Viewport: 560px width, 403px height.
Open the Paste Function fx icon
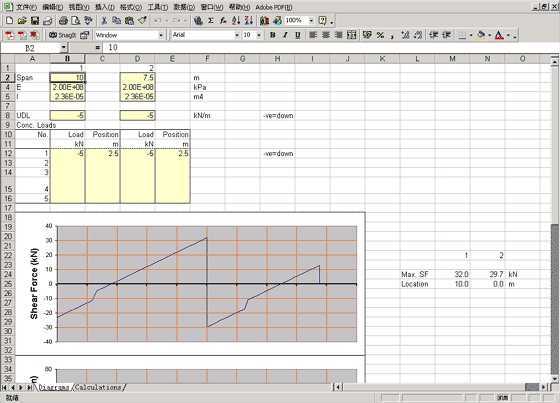223,21
